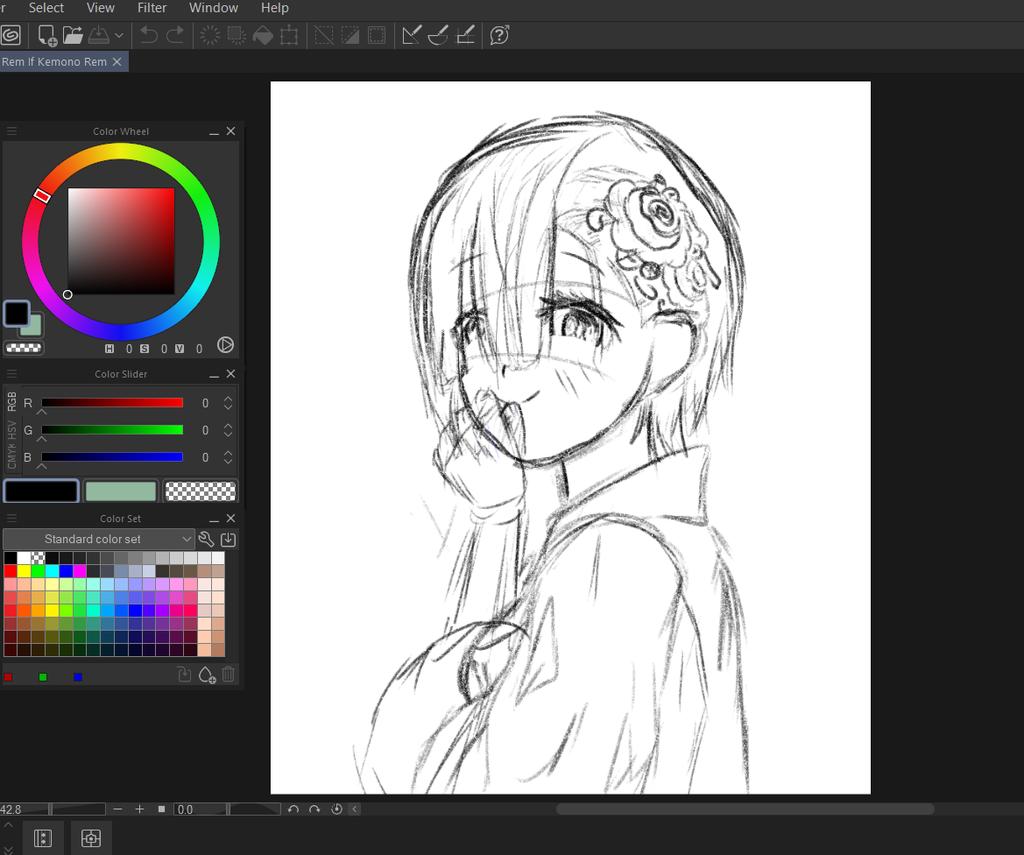Step the G value with its spinner
Image resolution: width=1024 pixels, height=855 pixels.
228,430
